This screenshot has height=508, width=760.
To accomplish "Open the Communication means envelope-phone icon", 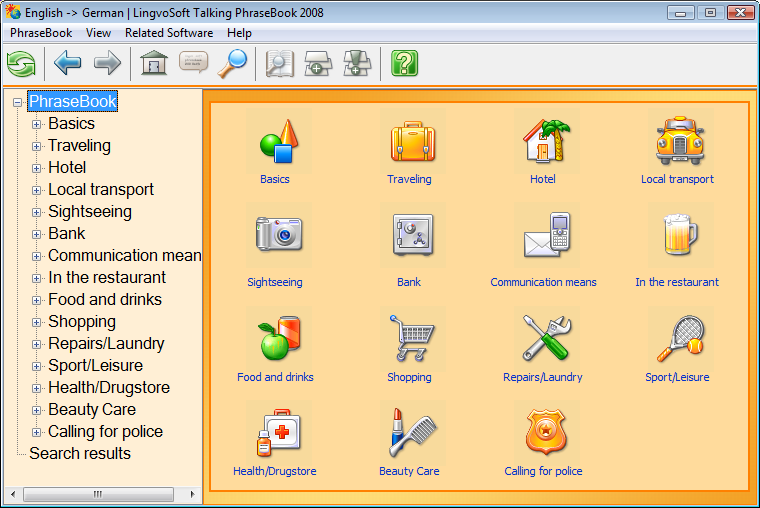I will (547, 235).
